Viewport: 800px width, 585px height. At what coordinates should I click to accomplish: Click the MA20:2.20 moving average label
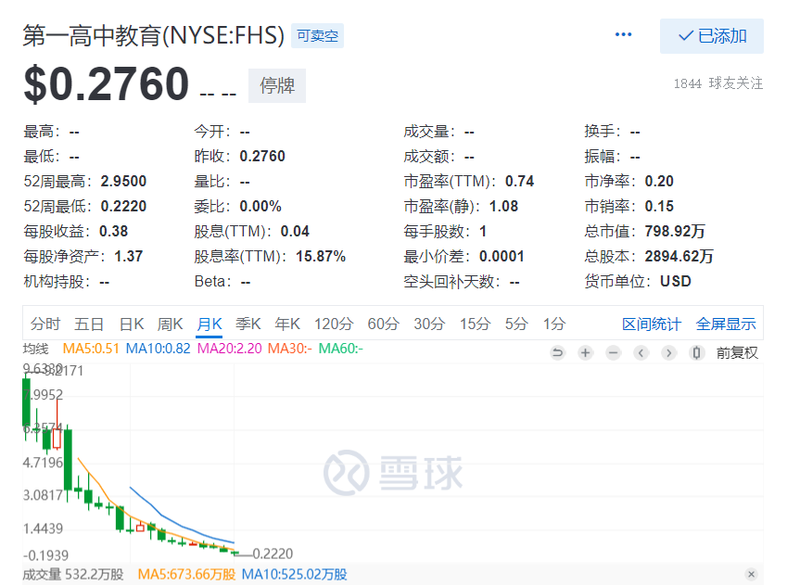coord(230,349)
